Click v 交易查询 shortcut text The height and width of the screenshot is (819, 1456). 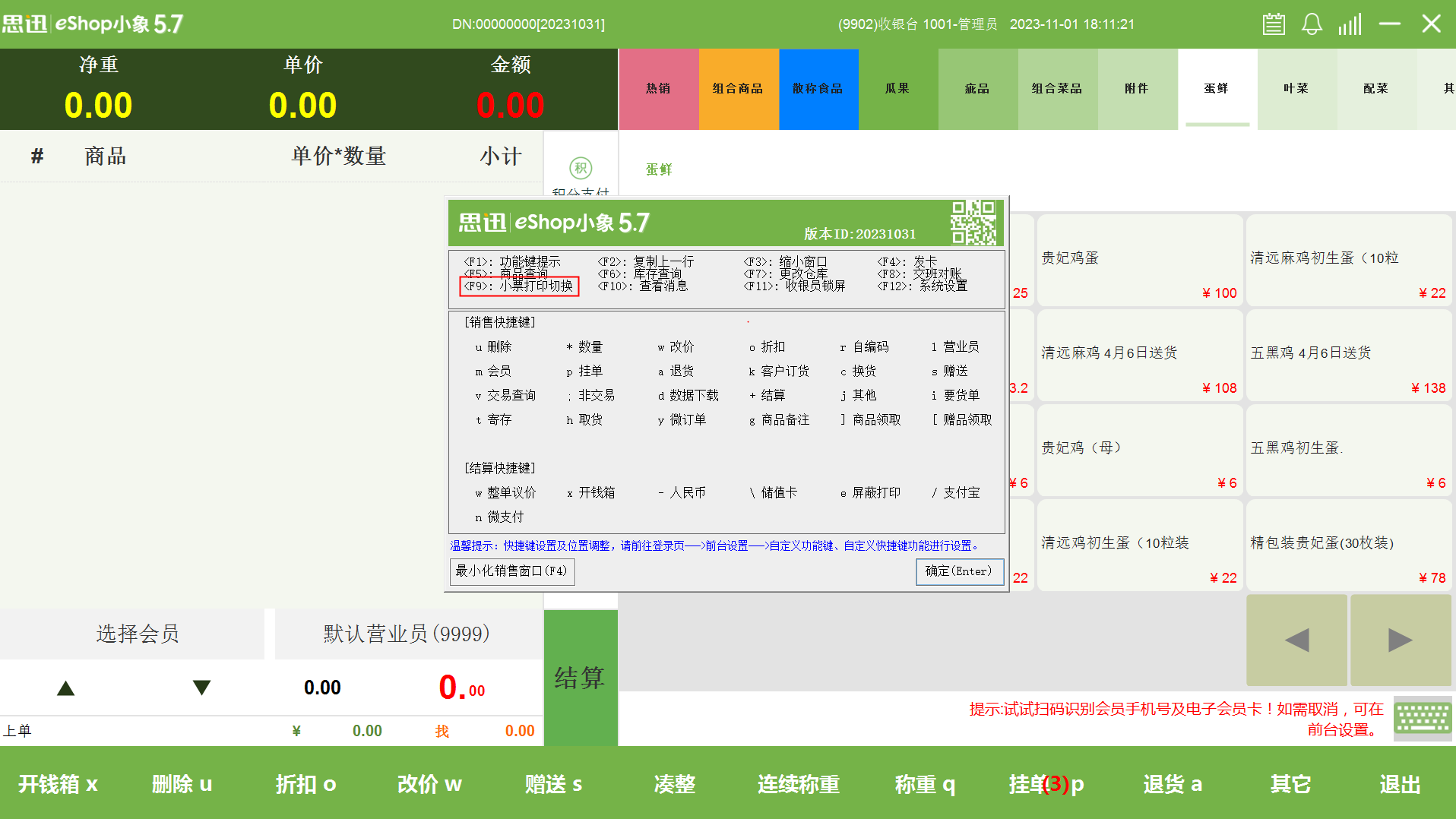[505, 396]
